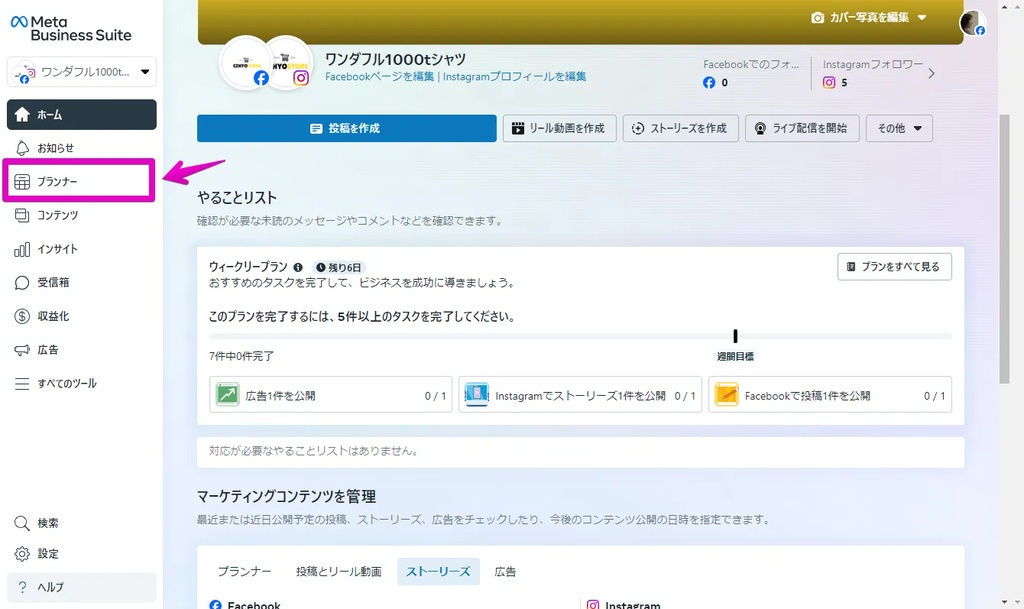This screenshot has height=609, width=1024.
Task: Open その他 dropdown
Action: 899,129
